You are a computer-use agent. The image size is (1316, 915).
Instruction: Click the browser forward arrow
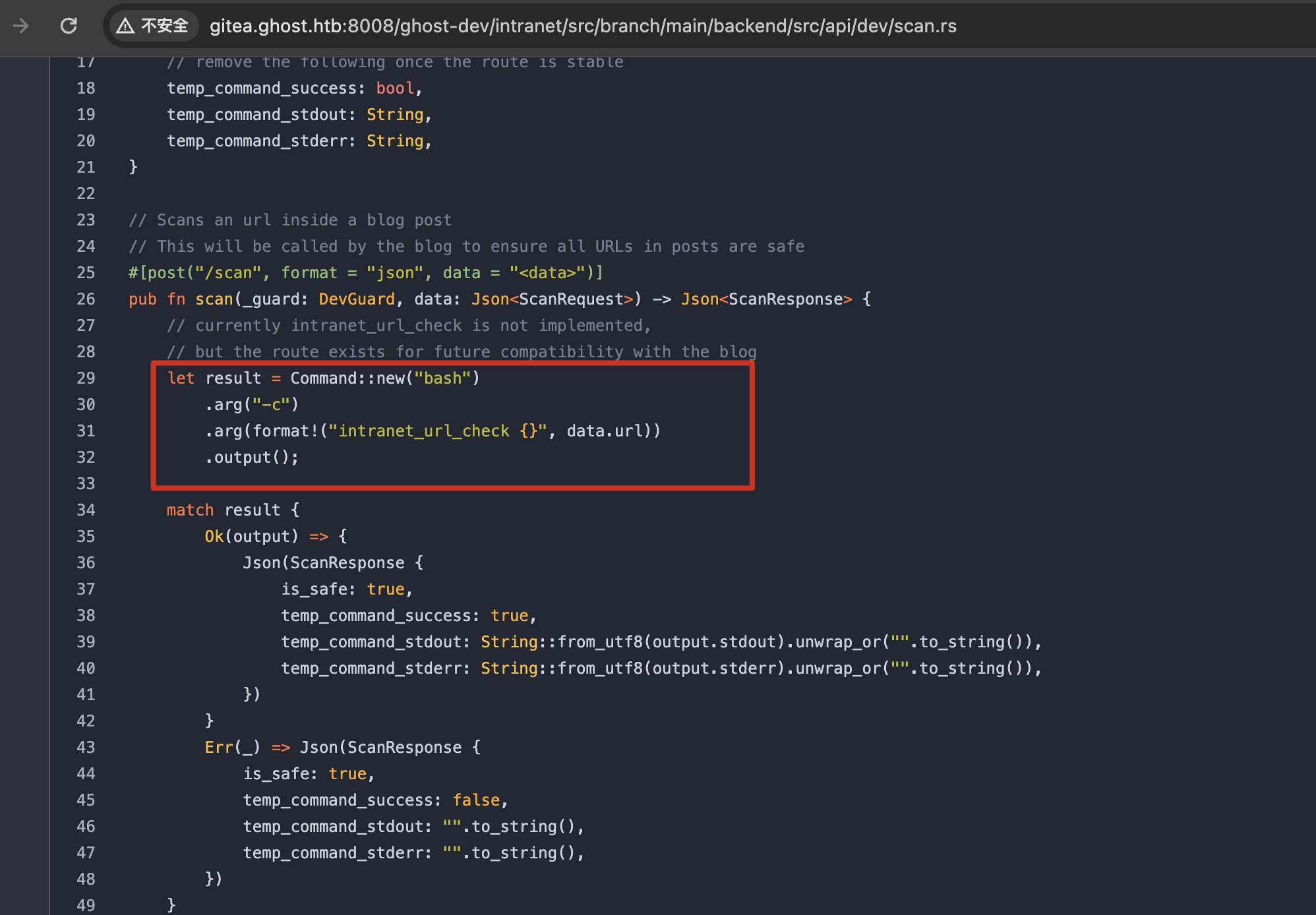point(21,26)
